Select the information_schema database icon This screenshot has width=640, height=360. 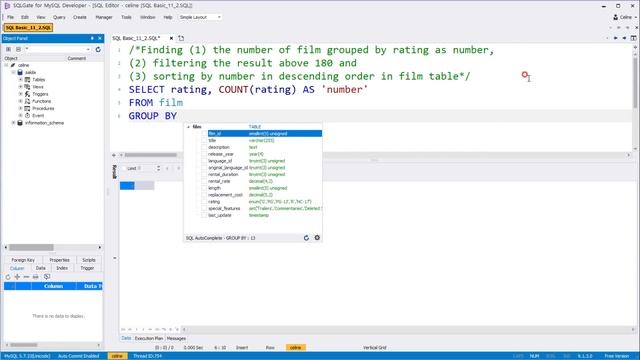(20, 122)
